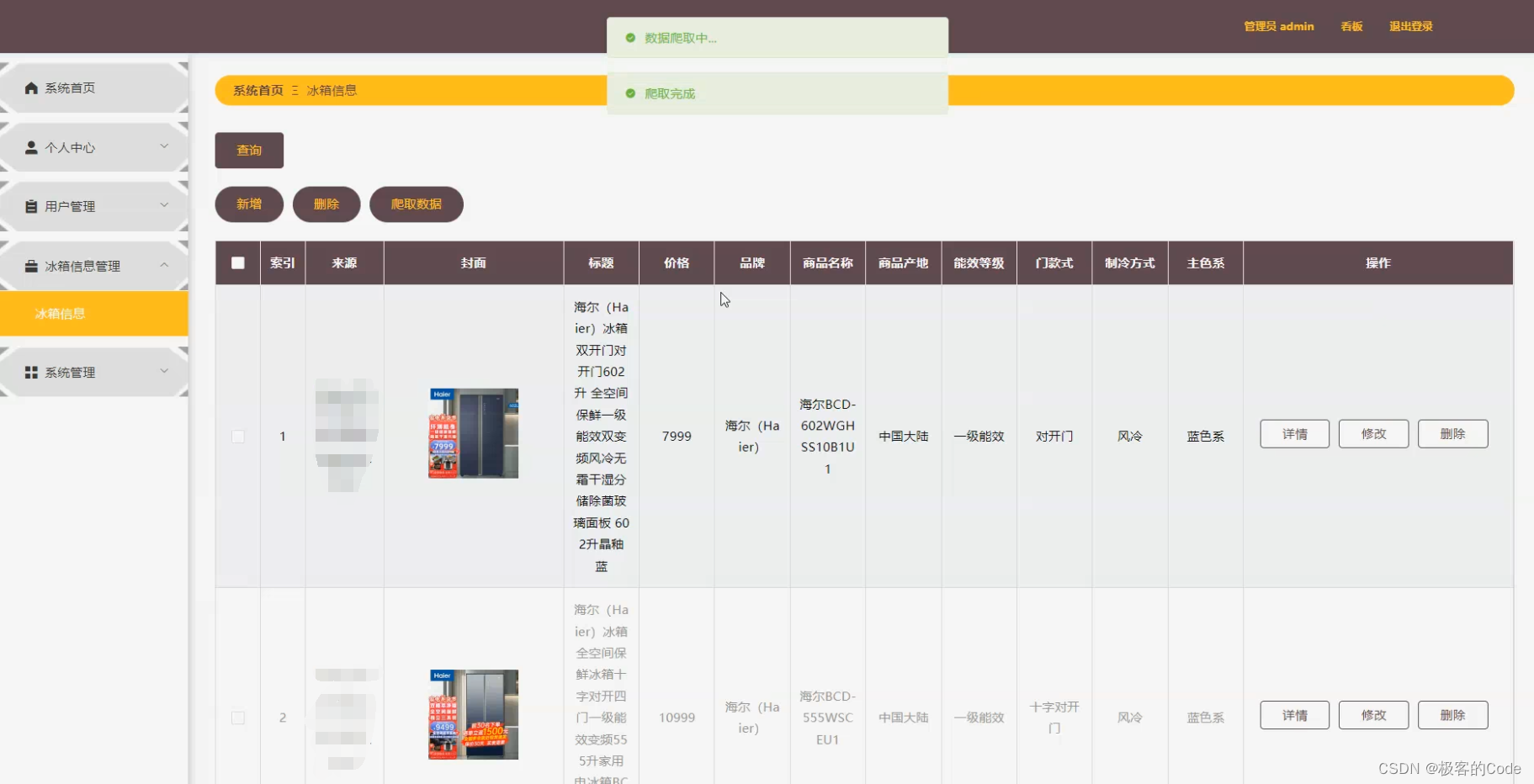Click 冰箱信息 in the breadcrumb
Image resolution: width=1534 pixels, height=784 pixels.
point(332,90)
